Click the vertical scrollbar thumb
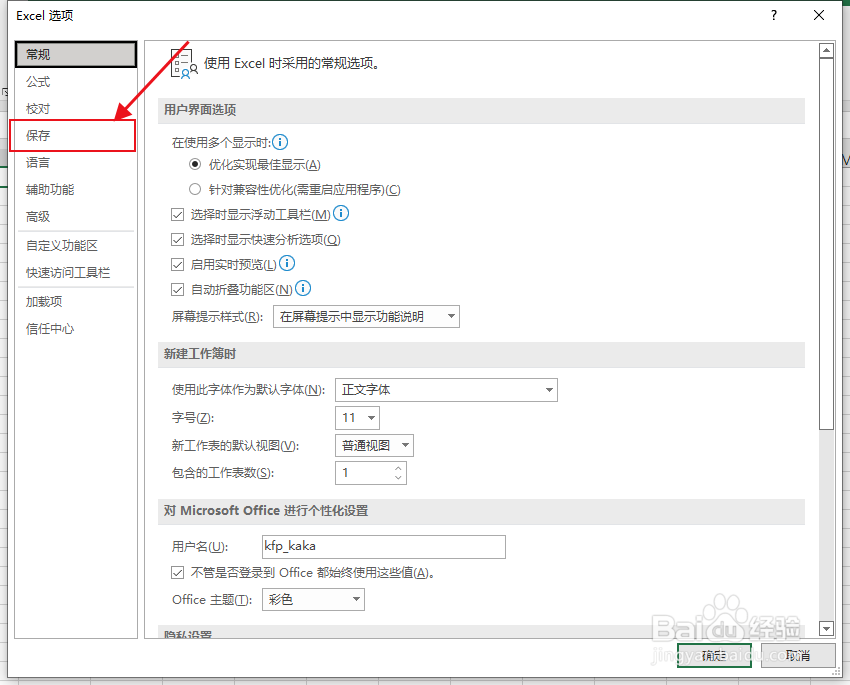 tap(826, 244)
